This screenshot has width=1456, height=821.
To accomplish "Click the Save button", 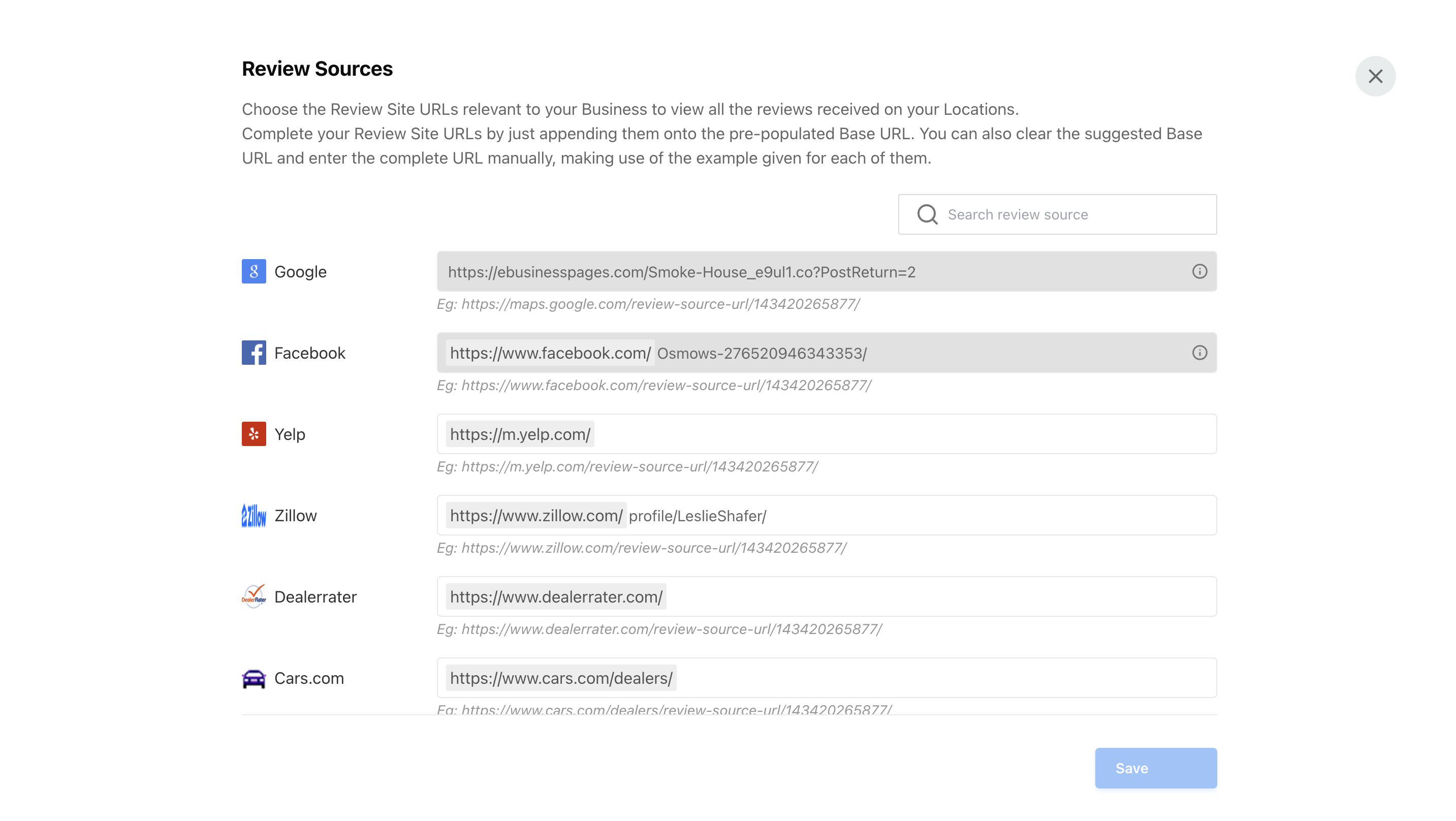I will (1155, 768).
